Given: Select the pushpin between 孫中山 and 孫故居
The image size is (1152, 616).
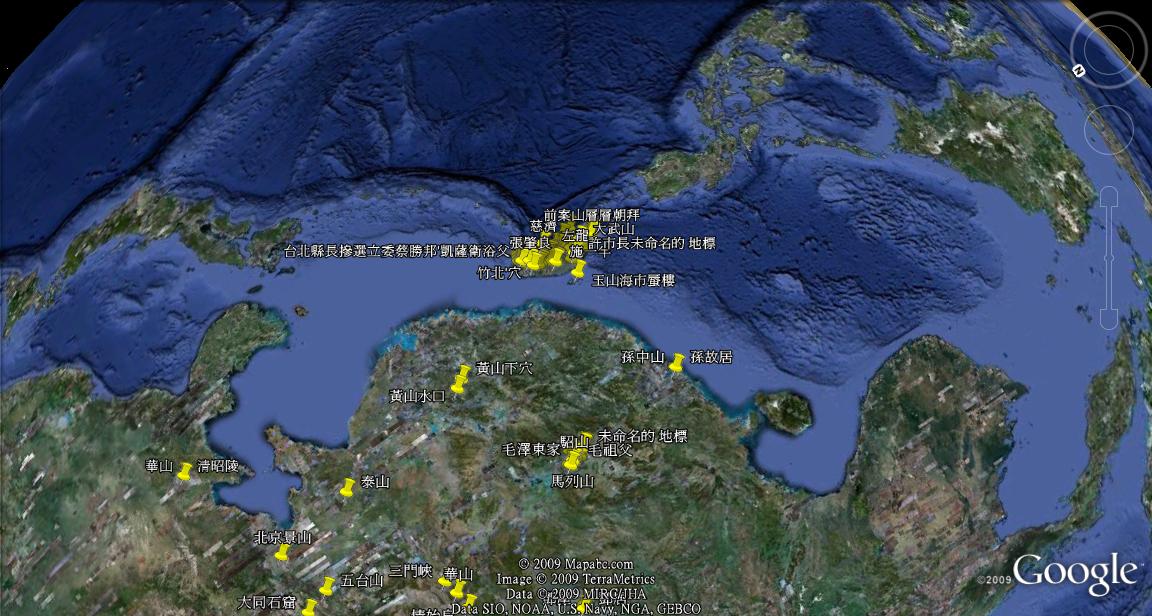Looking at the screenshot, I should (677, 361).
